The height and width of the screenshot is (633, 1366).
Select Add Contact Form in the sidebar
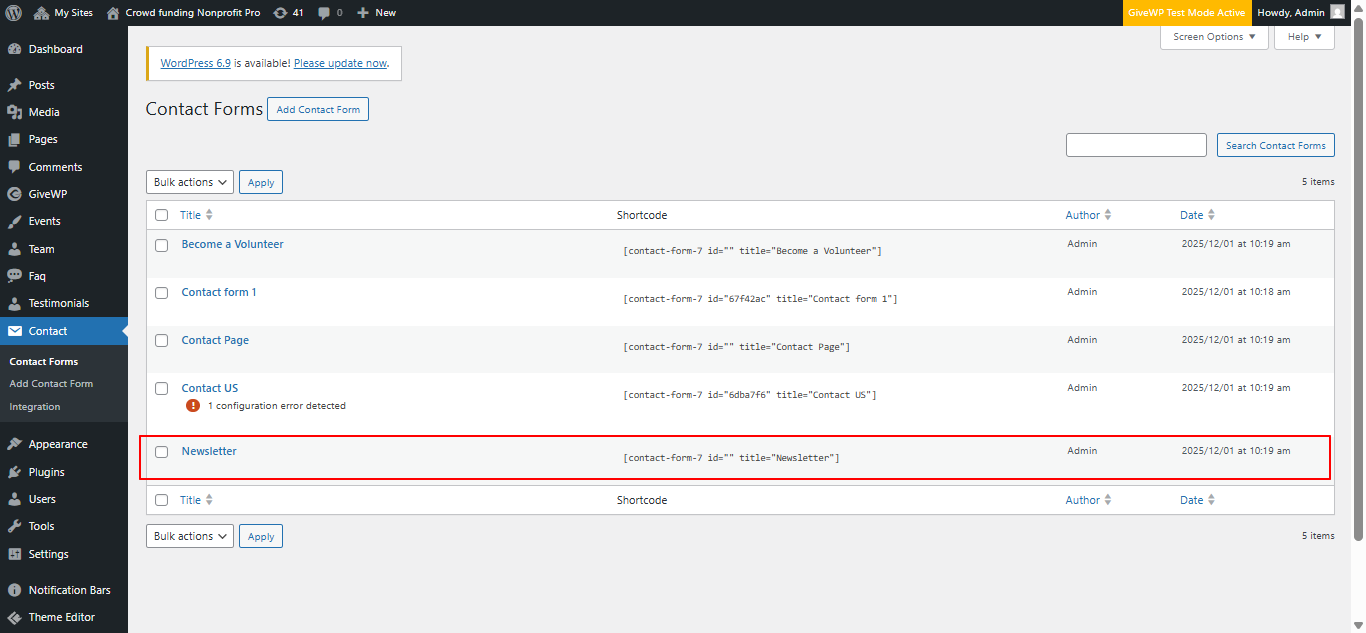click(50, 383)
